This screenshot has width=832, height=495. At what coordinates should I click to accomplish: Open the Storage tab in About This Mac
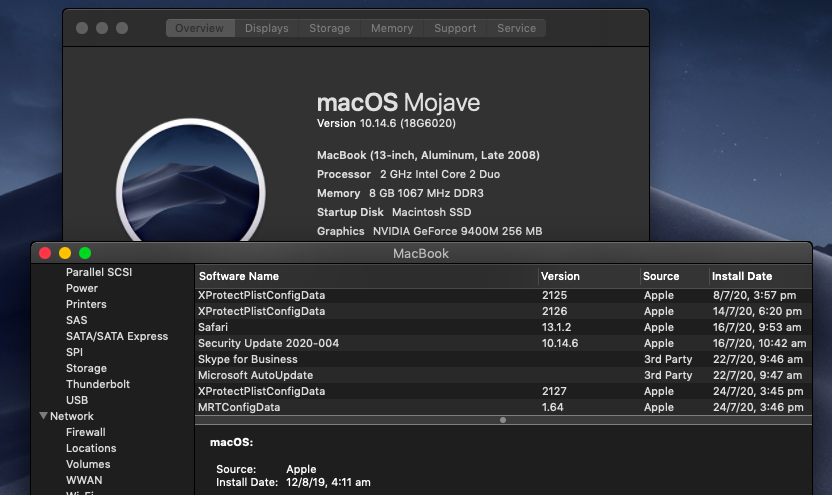click(x=330, y=28)
